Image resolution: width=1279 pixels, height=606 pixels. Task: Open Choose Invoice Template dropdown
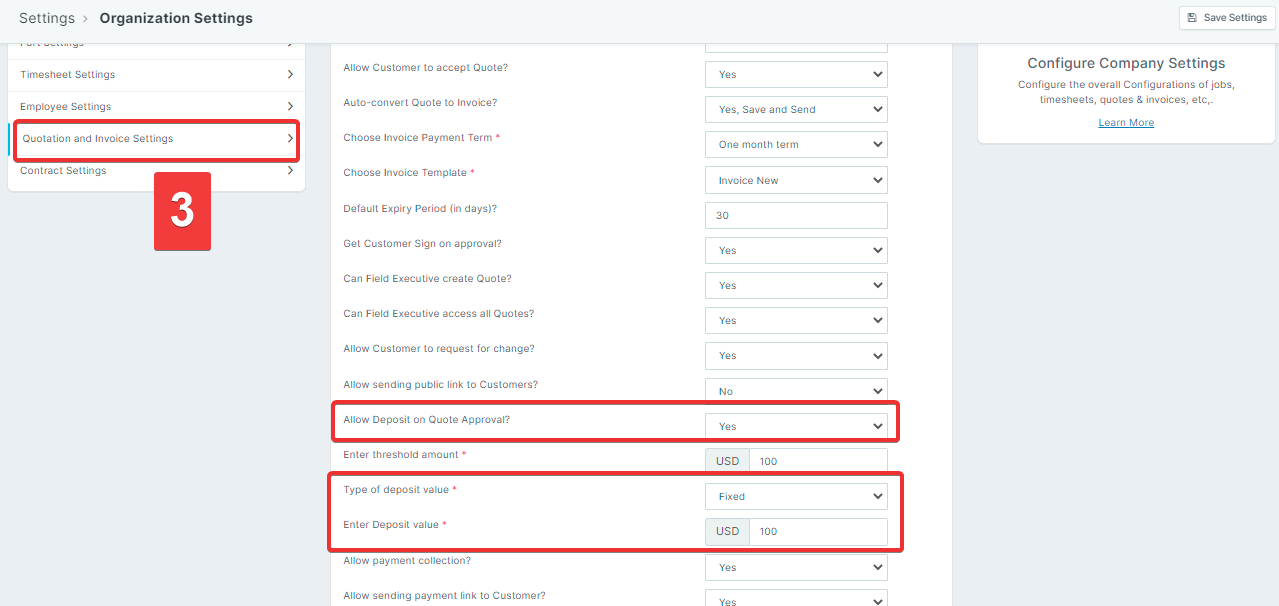(x=796, y=180)
